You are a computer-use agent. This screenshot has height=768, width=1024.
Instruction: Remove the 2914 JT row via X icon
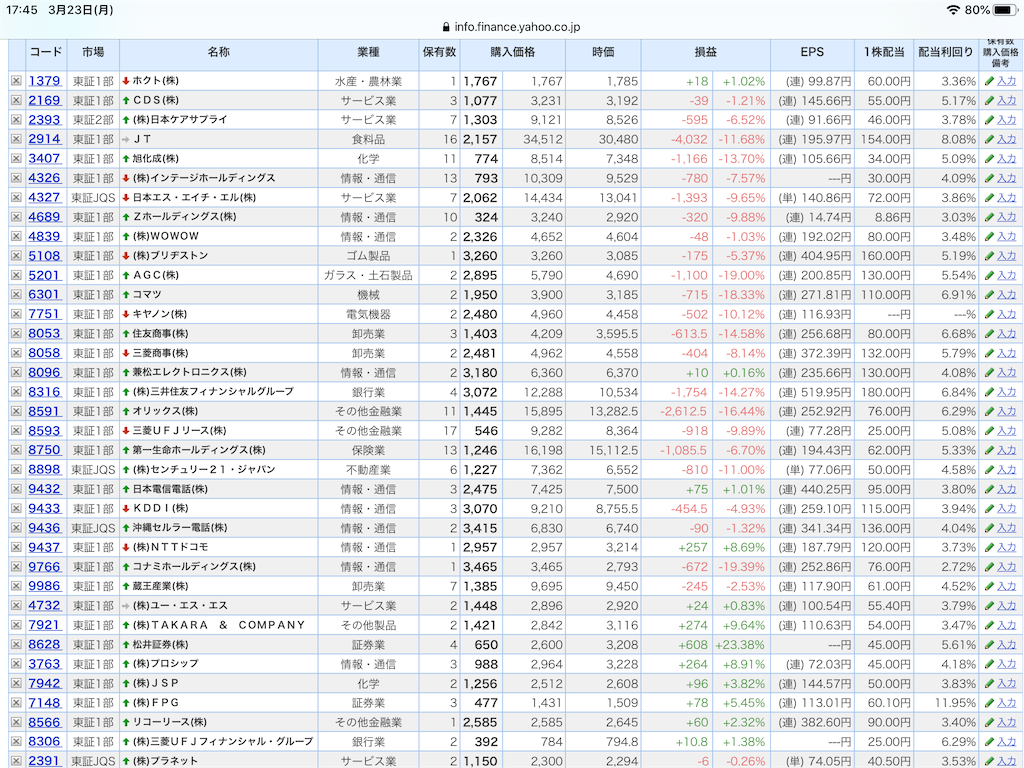coord(16,139)
